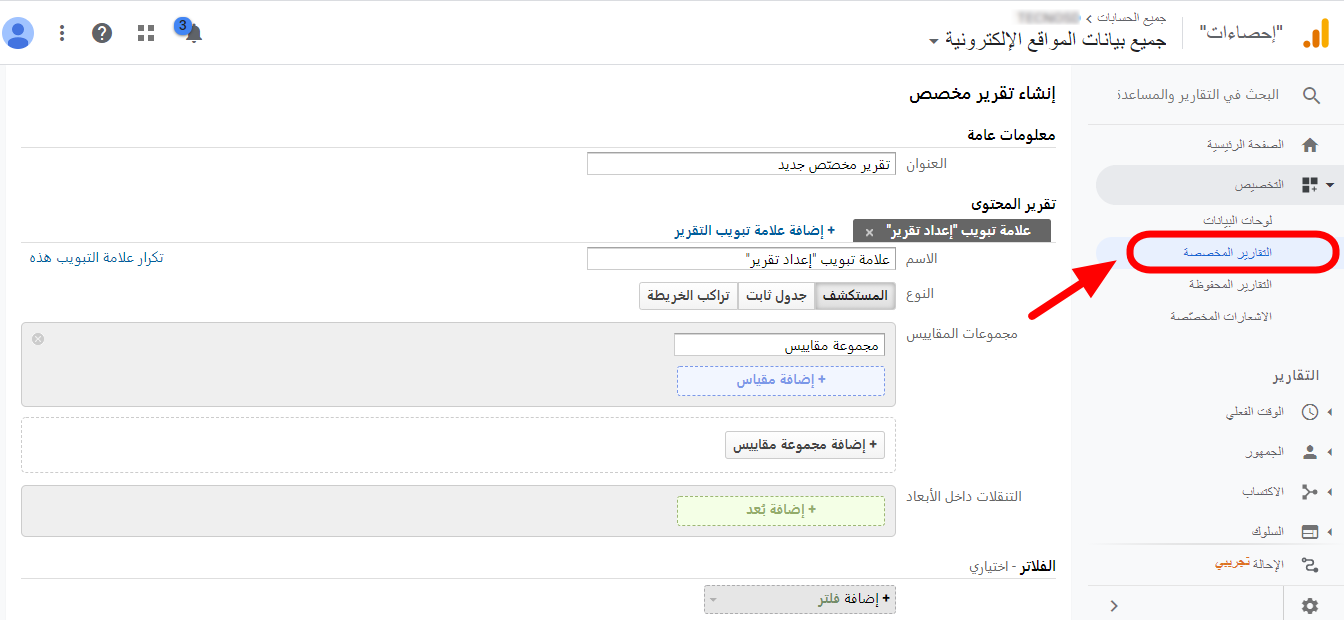
Task: Click إضافة مجموعة مقاييس button
Action: [x=805, y=445]
